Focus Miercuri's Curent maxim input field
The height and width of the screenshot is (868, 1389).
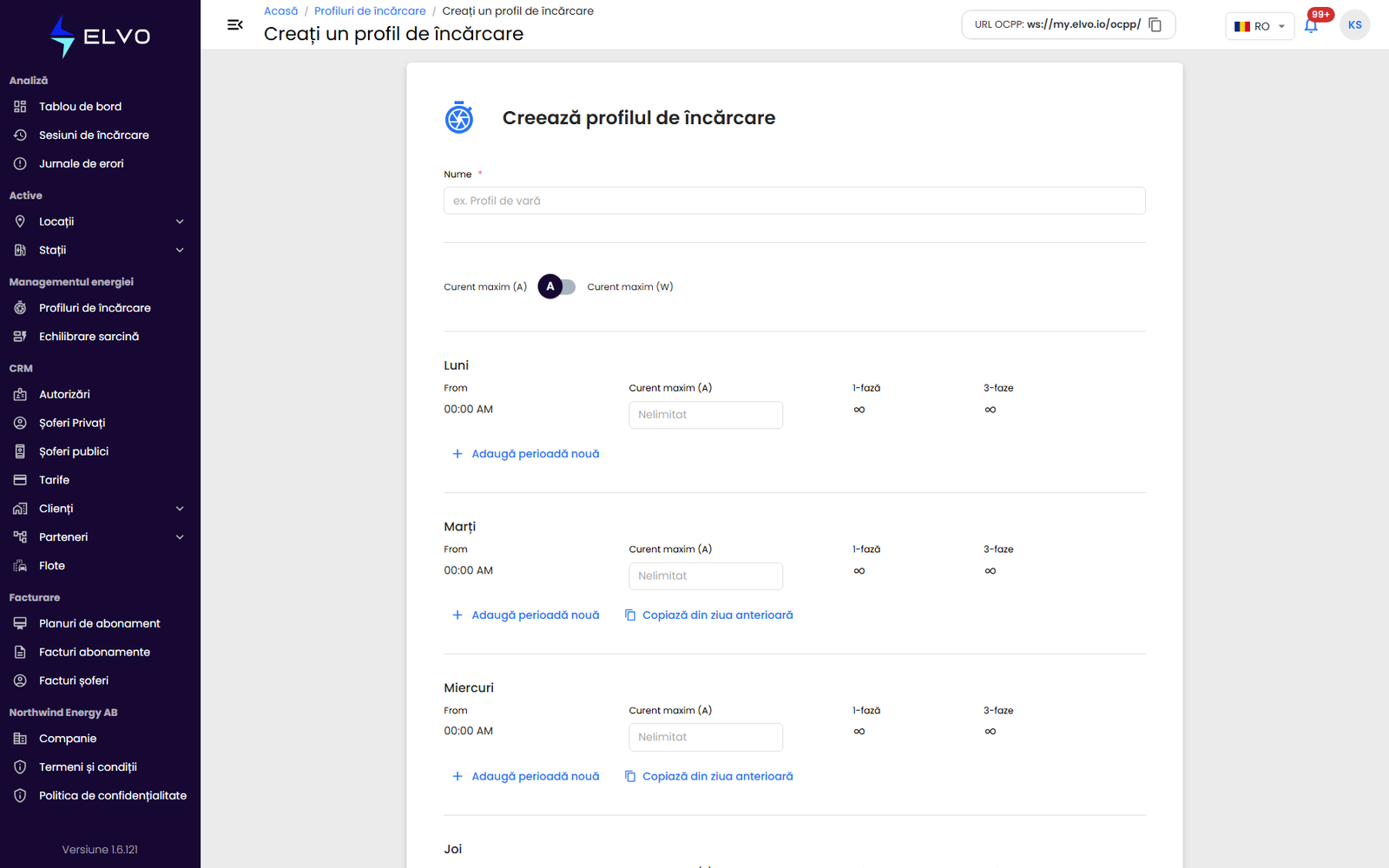pos(706,737)
